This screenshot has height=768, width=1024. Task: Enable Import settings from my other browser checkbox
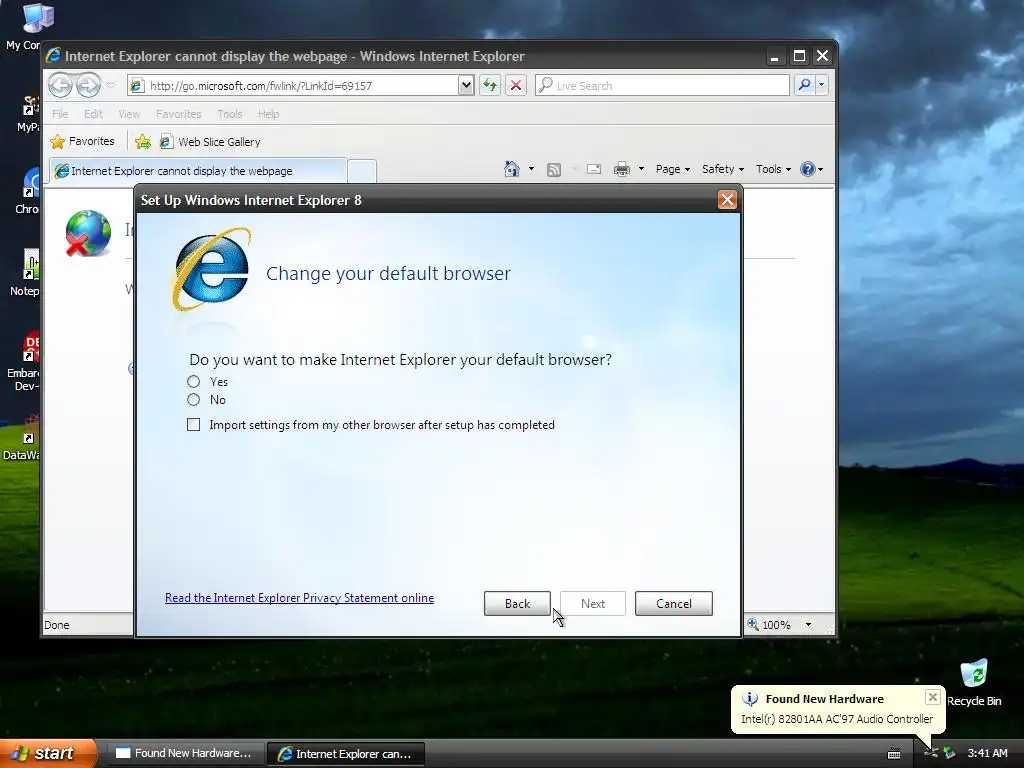coord(193,425)
